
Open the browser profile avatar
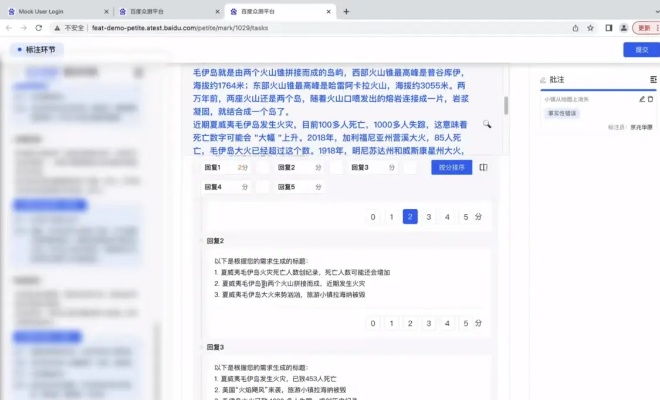coord(623,28)
